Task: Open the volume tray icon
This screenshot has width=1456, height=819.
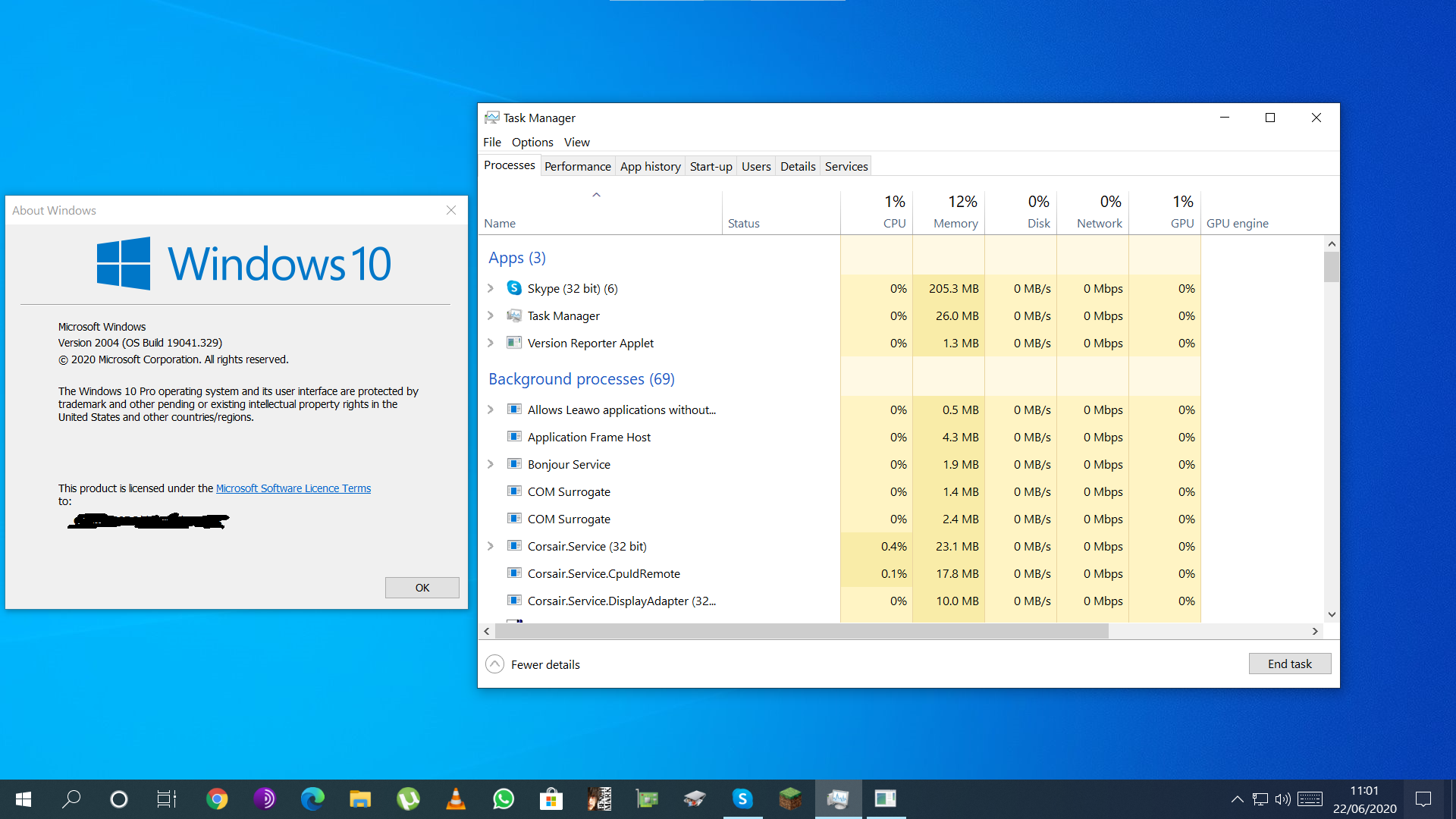Action: pos(1283,799)
